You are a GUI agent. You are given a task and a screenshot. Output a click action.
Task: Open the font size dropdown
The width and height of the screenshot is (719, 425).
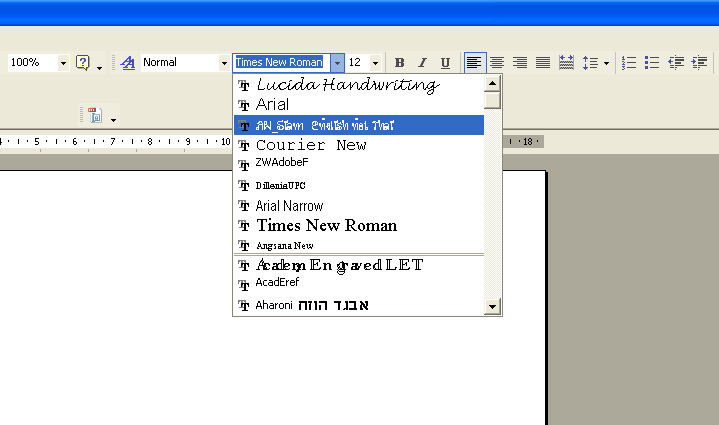coord(375,63)
